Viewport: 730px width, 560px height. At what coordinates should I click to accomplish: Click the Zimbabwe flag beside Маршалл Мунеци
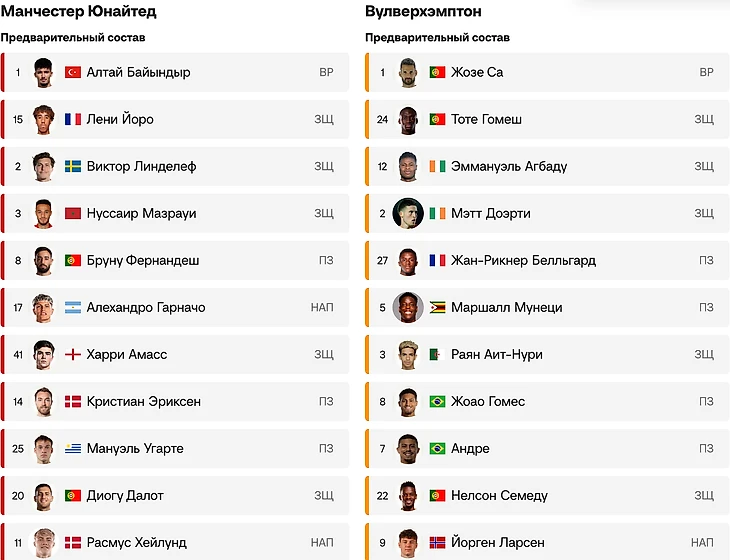(x=437, y=307)
